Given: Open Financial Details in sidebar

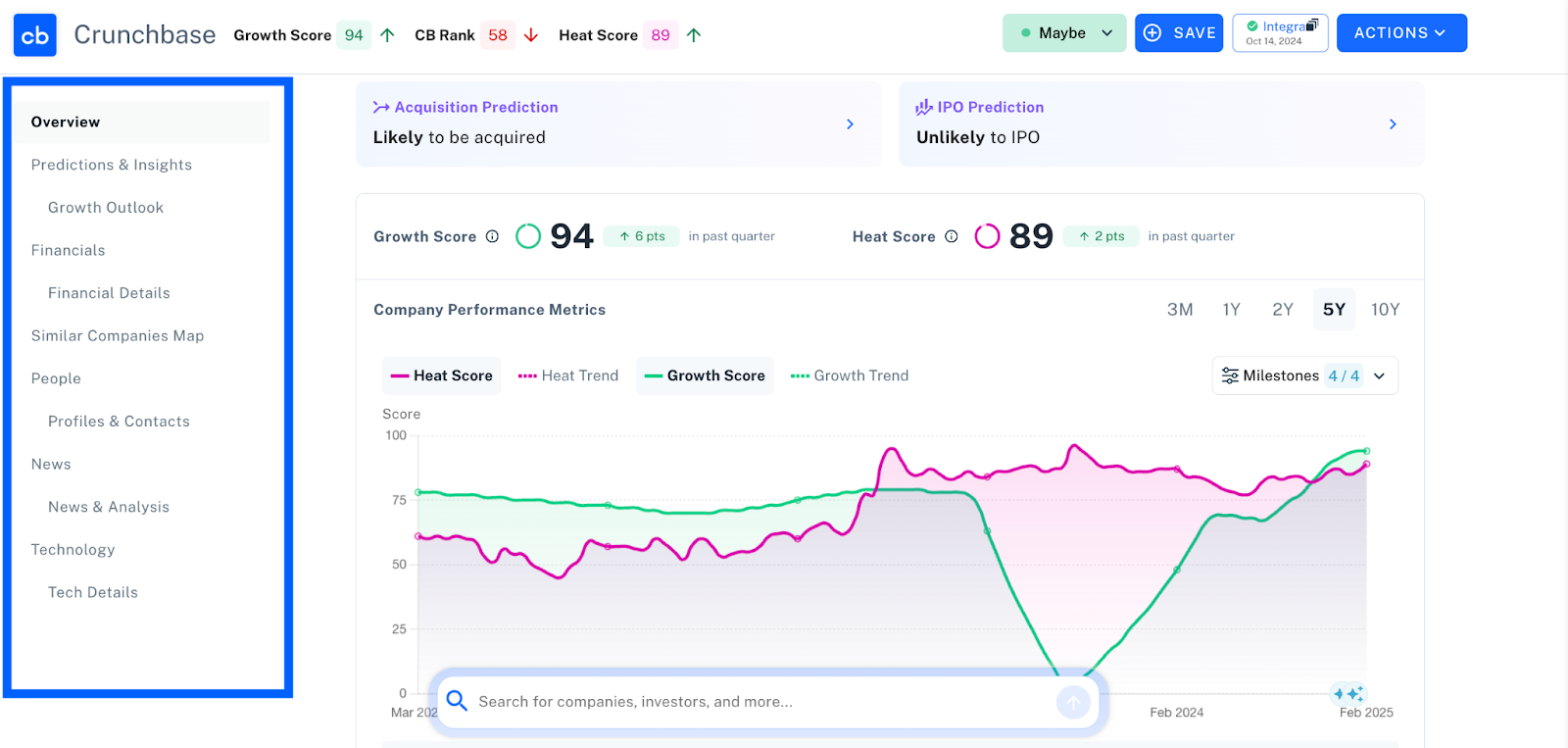Looking at the screenshot, I should pos(109,293).
